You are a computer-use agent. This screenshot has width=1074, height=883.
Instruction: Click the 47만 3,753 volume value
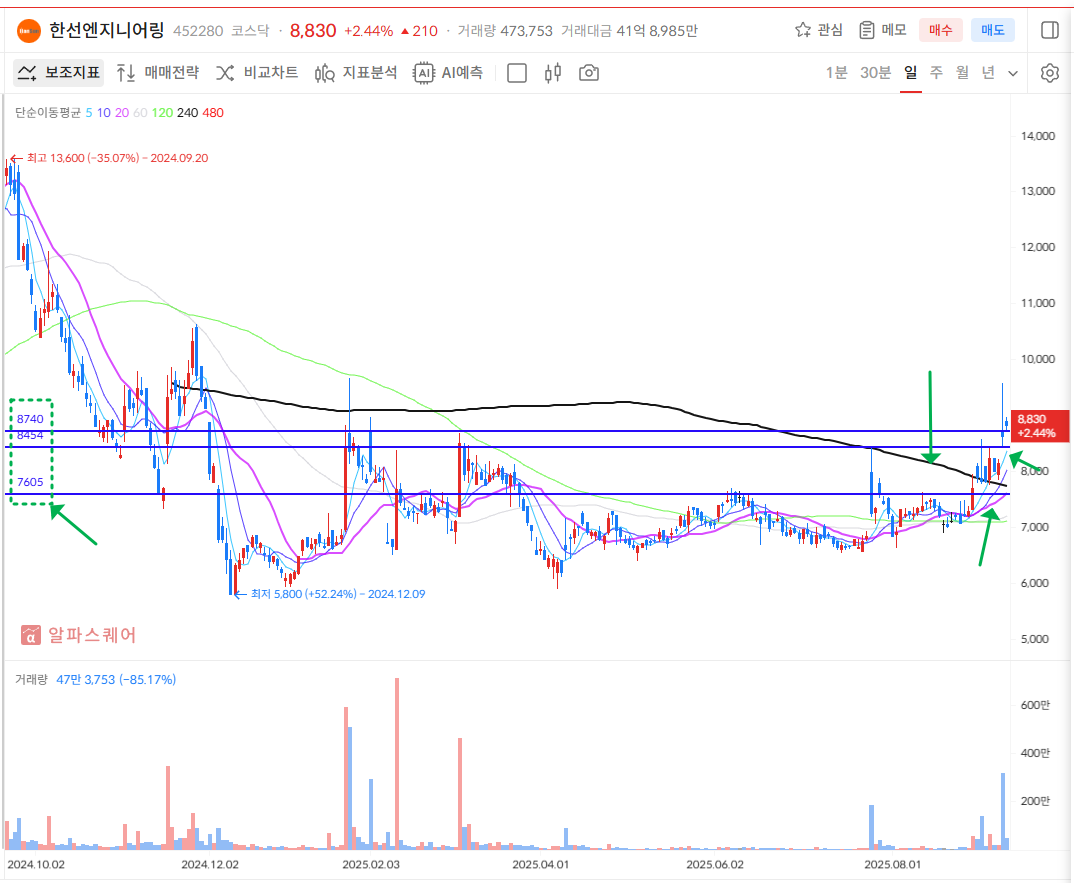tap(86, 680)
